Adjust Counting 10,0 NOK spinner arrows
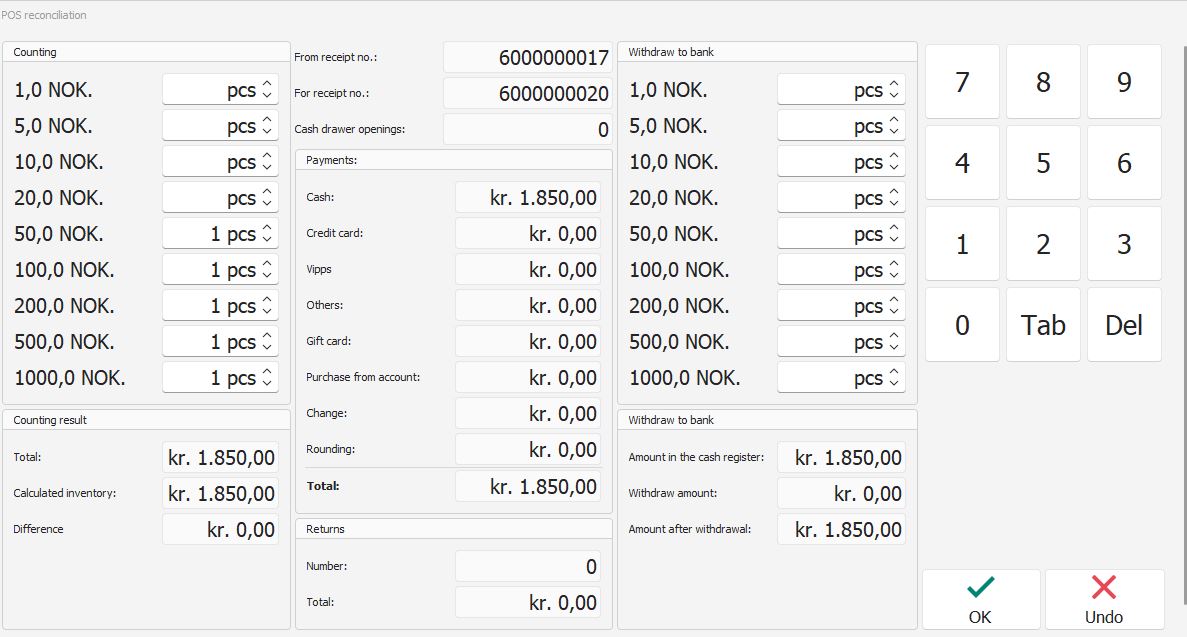 click(x=267, y=161)
